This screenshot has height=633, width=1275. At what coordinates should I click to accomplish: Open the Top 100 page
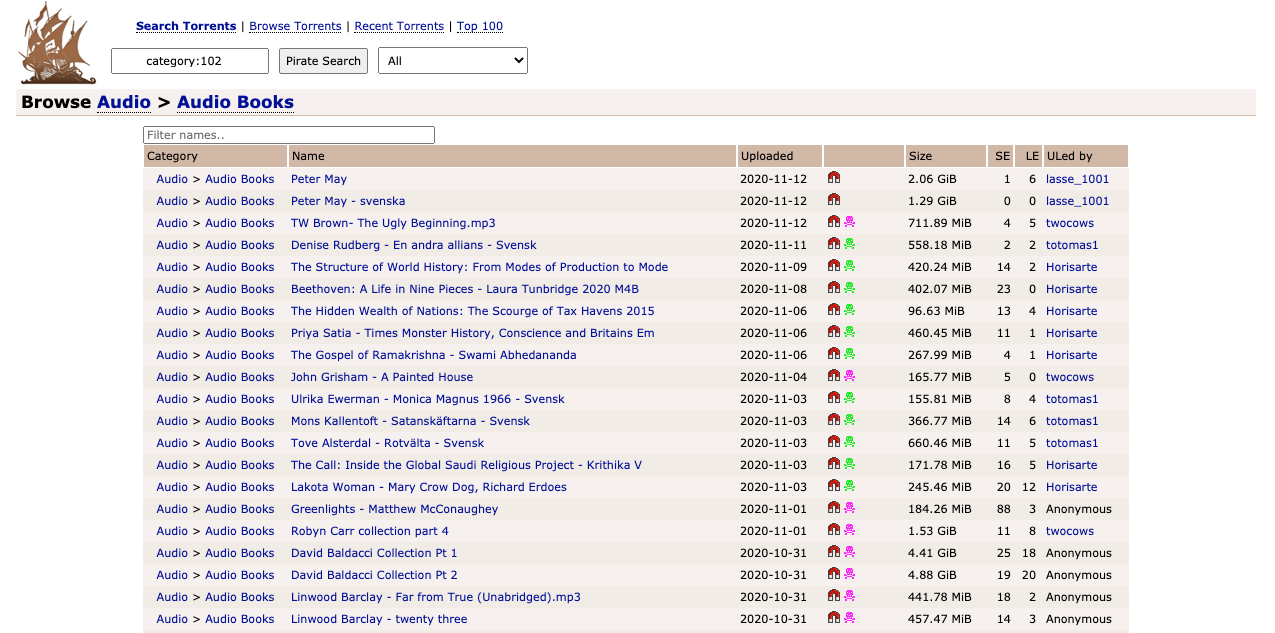[x=480, y=26]
